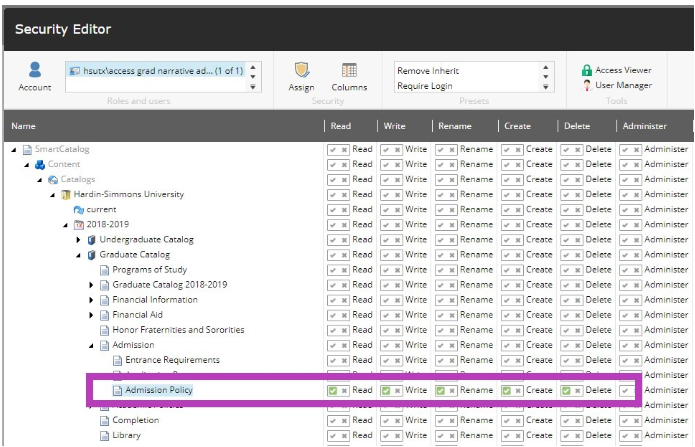
Task: Open the User Manager tool link
Action: 623,85
